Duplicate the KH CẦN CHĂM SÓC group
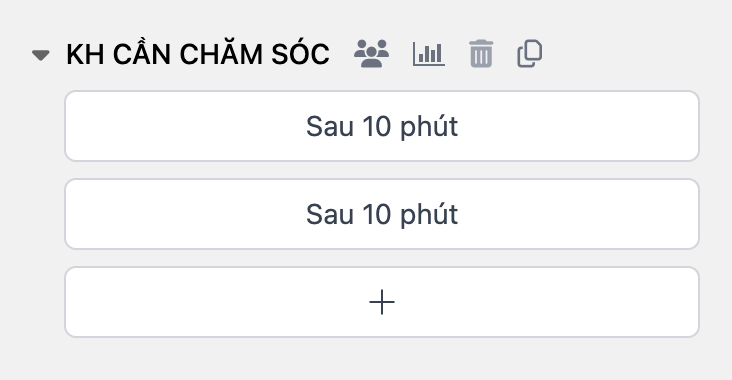Viewport: 732px width, 380px height. [530, 54]
